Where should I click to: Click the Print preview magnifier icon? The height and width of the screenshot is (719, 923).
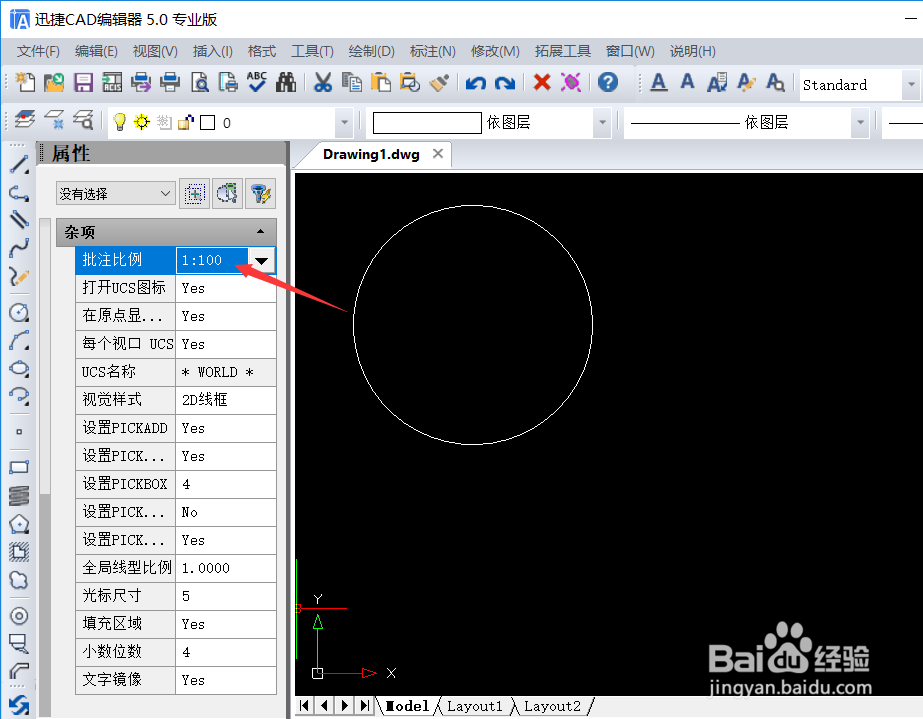coord(200,82)
